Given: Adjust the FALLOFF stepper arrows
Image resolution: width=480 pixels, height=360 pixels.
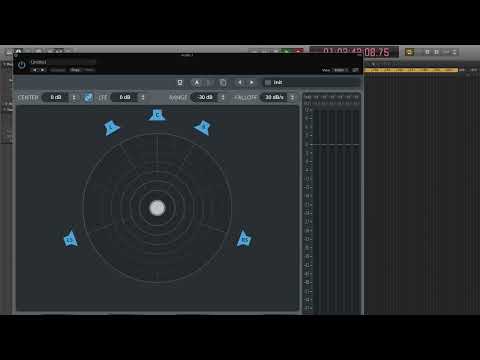Looking at the screenshot, I should click(292, 97).
